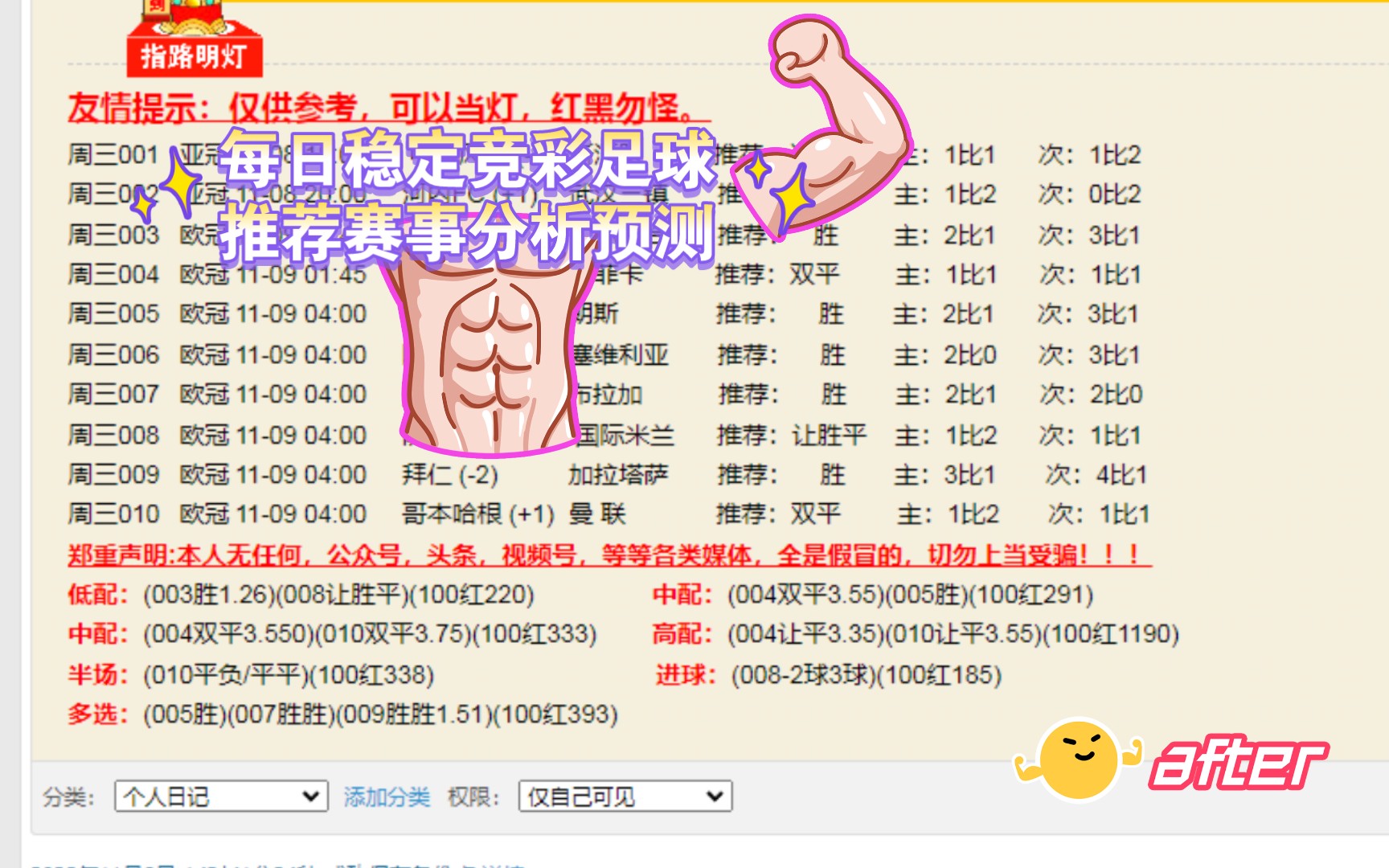The width and height of the screenshot is (1389, 868).
Task: Click the 郑重声明 red underlined notice
Action: (608, 555)
